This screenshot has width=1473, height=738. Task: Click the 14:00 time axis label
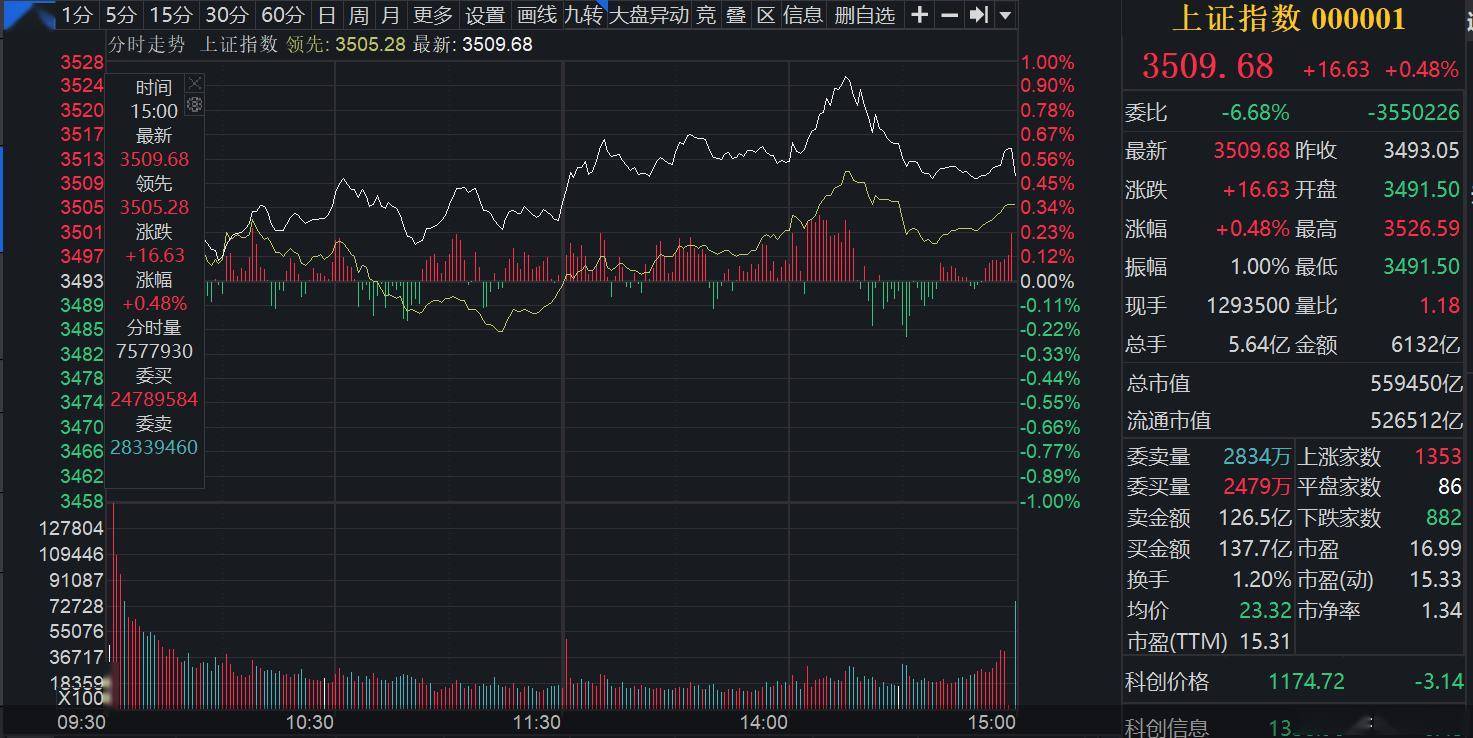click(762, 722)
